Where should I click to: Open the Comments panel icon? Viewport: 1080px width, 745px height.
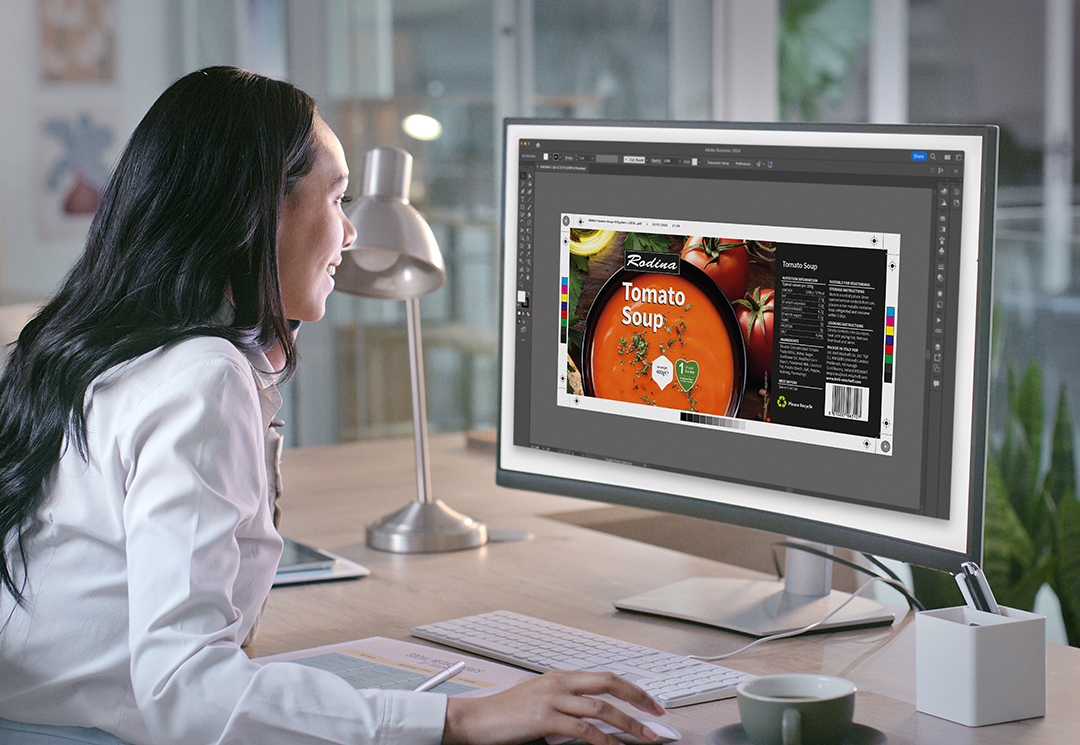[937, 383]
